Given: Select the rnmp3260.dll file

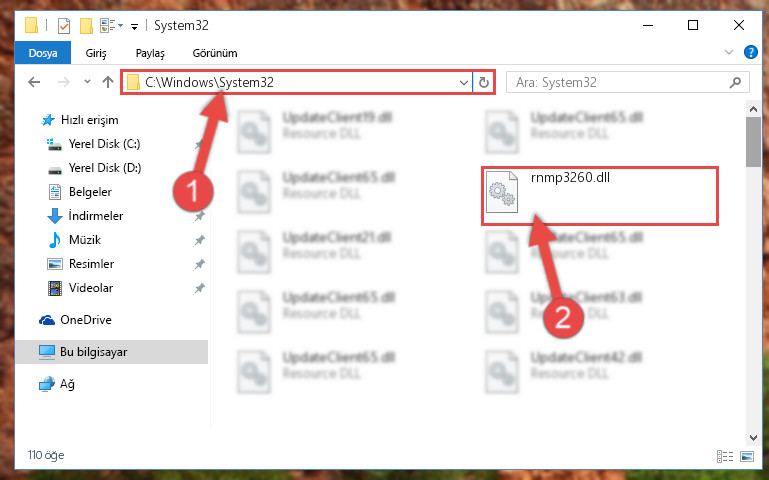Looking at the screenshot, I should (x=600, y=196).
